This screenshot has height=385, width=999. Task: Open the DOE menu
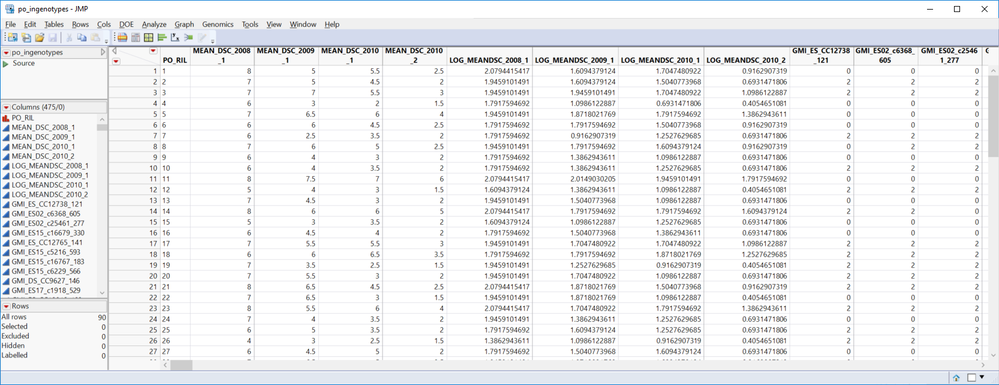click(x=126, y=24)
